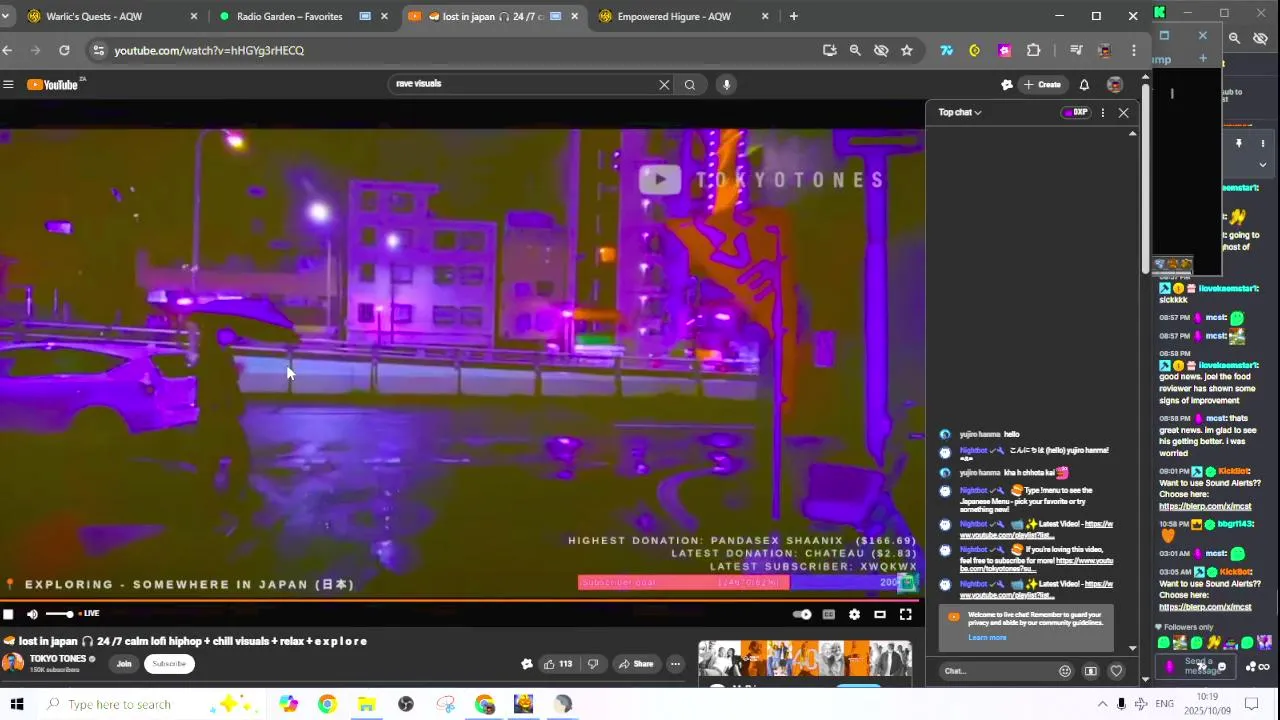Open YouTube hamburger guide menu
1280x720 pixels.
[x=8, y=85]
